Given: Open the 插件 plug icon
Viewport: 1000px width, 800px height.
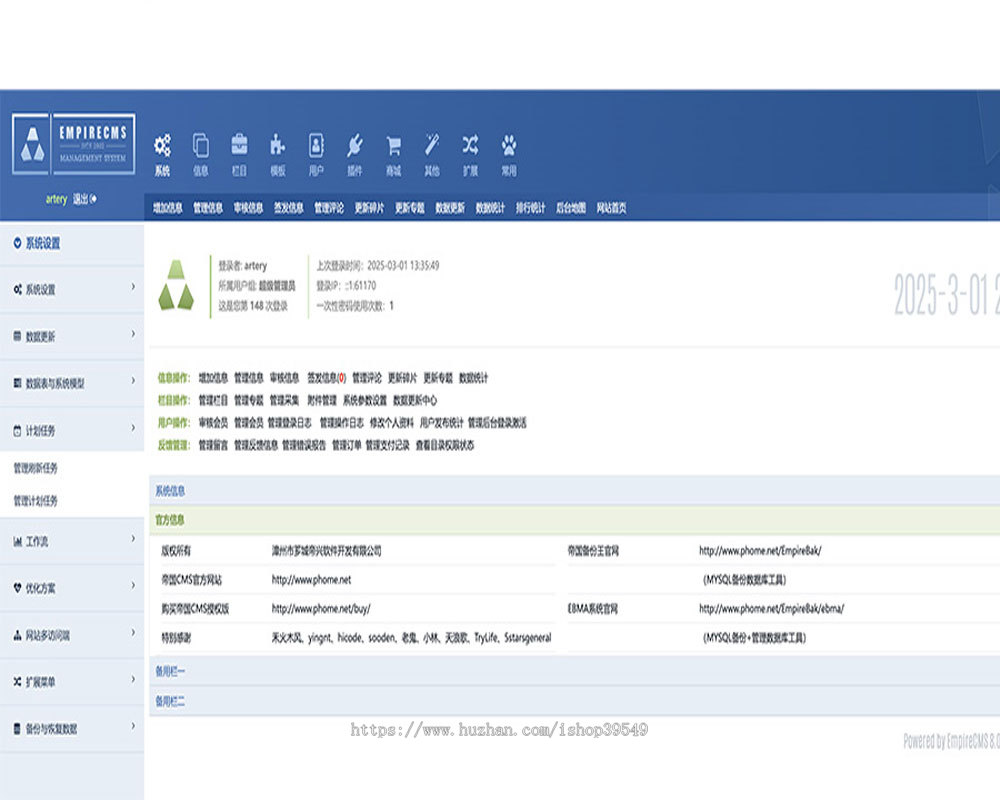Looking at the screenshot, I should 355,145.
